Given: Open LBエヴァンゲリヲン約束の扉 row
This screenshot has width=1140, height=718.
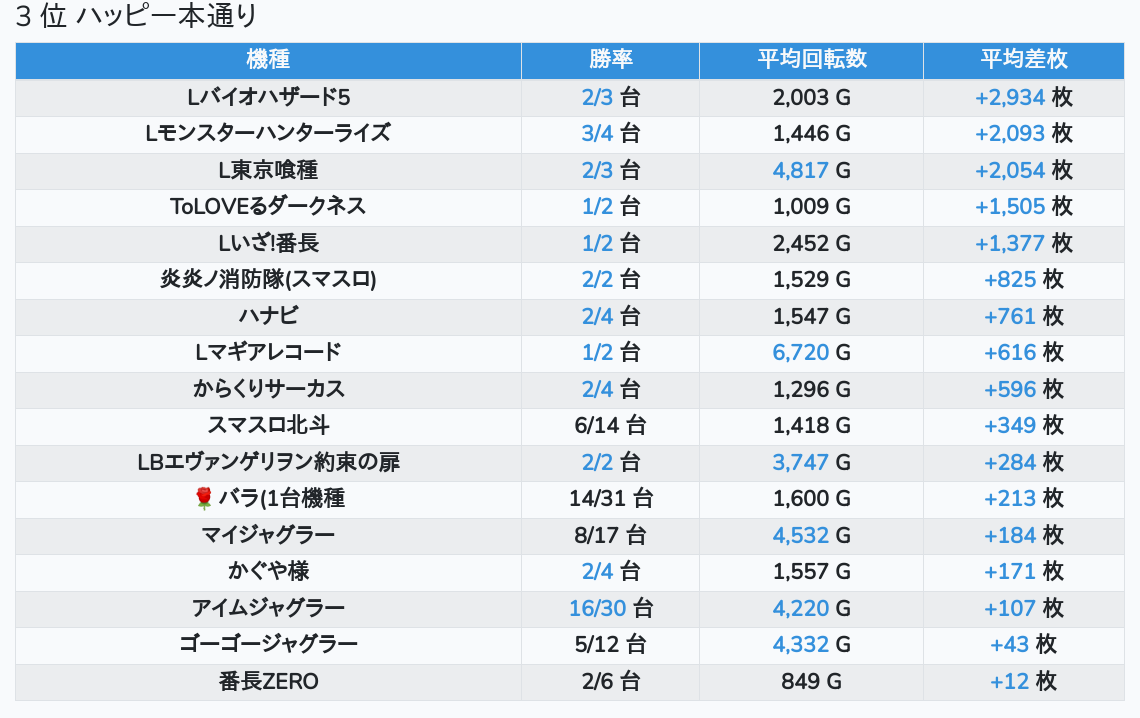Looking at the screenshot, I should pos(268,462).
